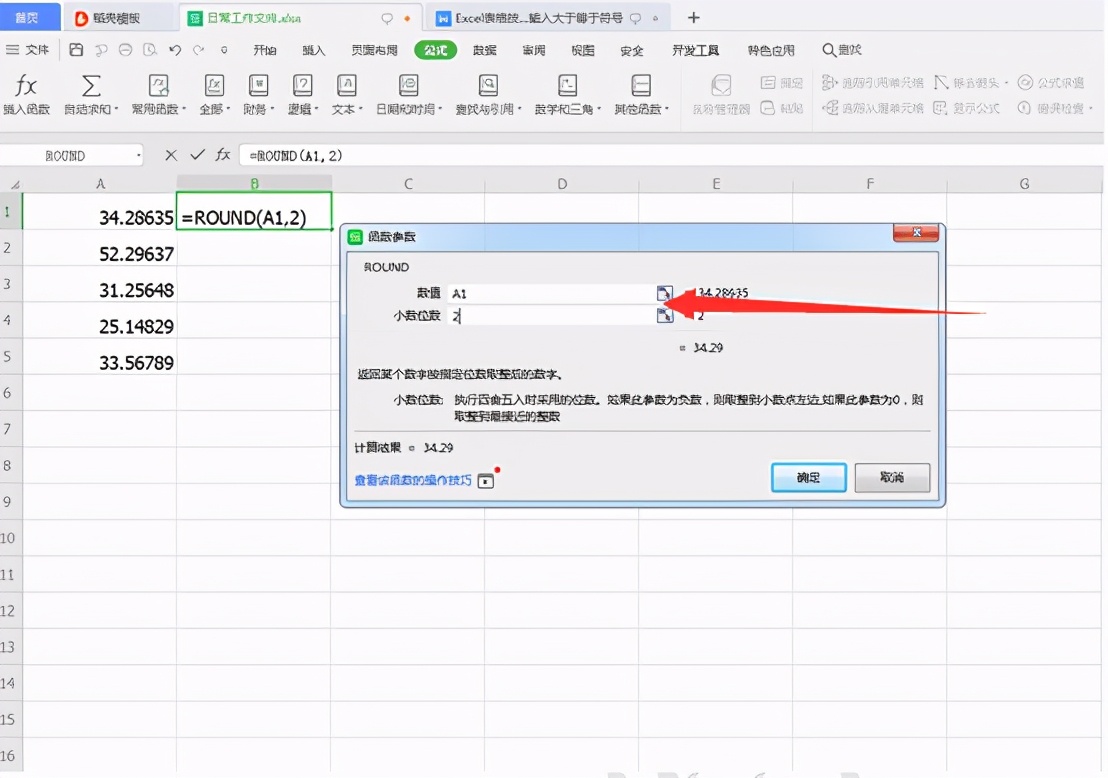Click the All functions (全部) icon
The image size is (1108, 778).
click(x=214, y=86)
